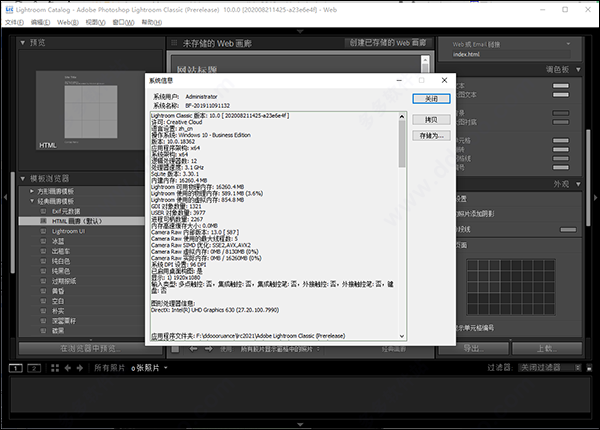Show second window button labeled 2 in filmstrip
The width and height of the screenshot is (600, 430).
click(34, 368)
